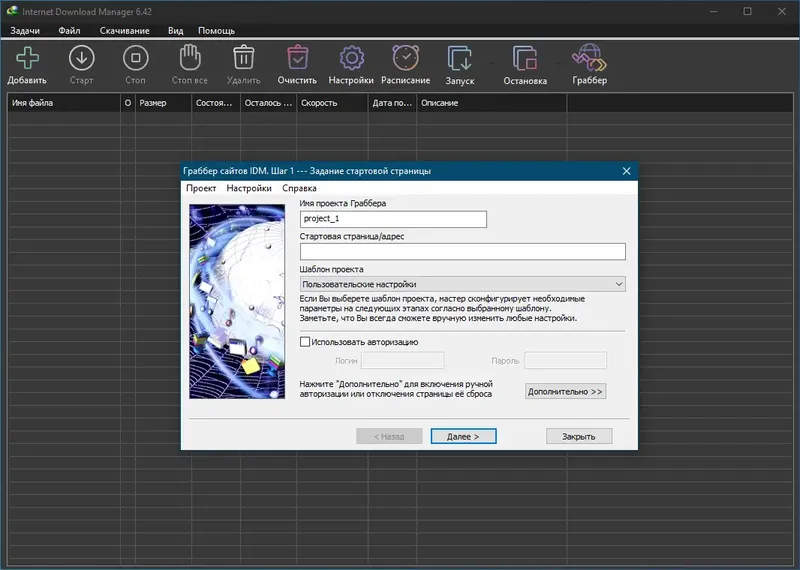Enable Использовать авторизацию checkbox
Viewport: 800px width, 570px height.
point(305,342)
